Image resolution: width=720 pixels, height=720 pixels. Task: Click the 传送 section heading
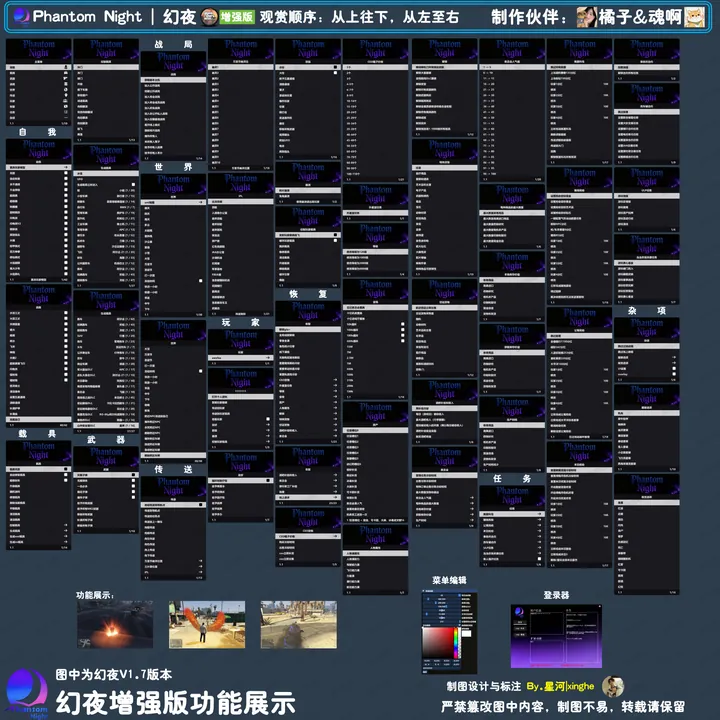[x=173, y=469]
